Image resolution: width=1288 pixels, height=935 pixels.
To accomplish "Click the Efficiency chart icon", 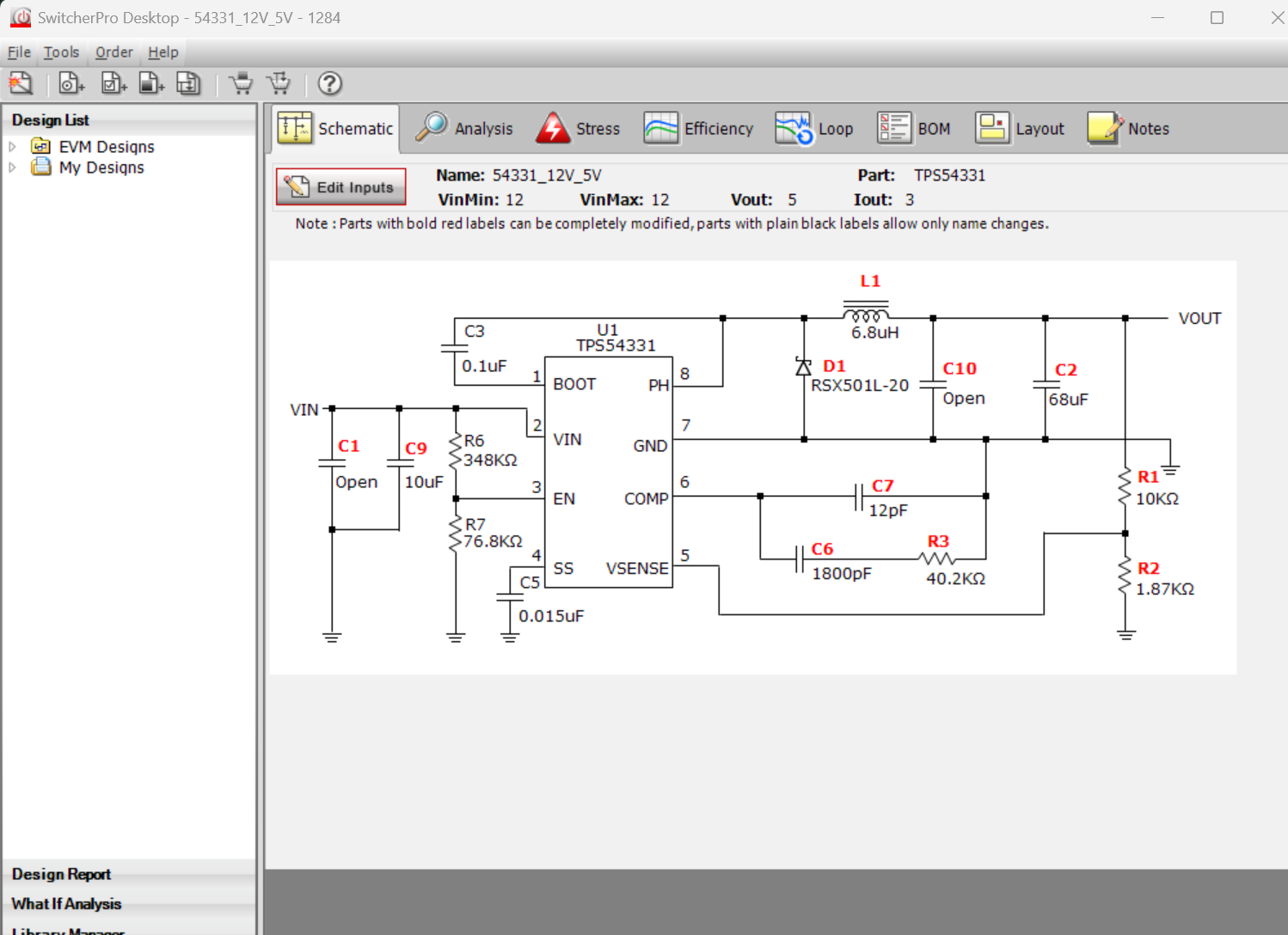I will (661, 128).
